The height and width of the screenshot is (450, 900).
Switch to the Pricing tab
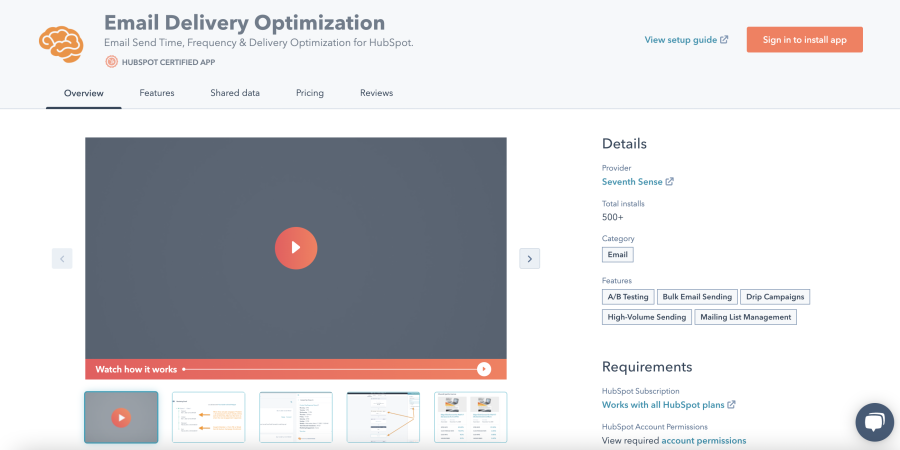[x=310, y=93]
